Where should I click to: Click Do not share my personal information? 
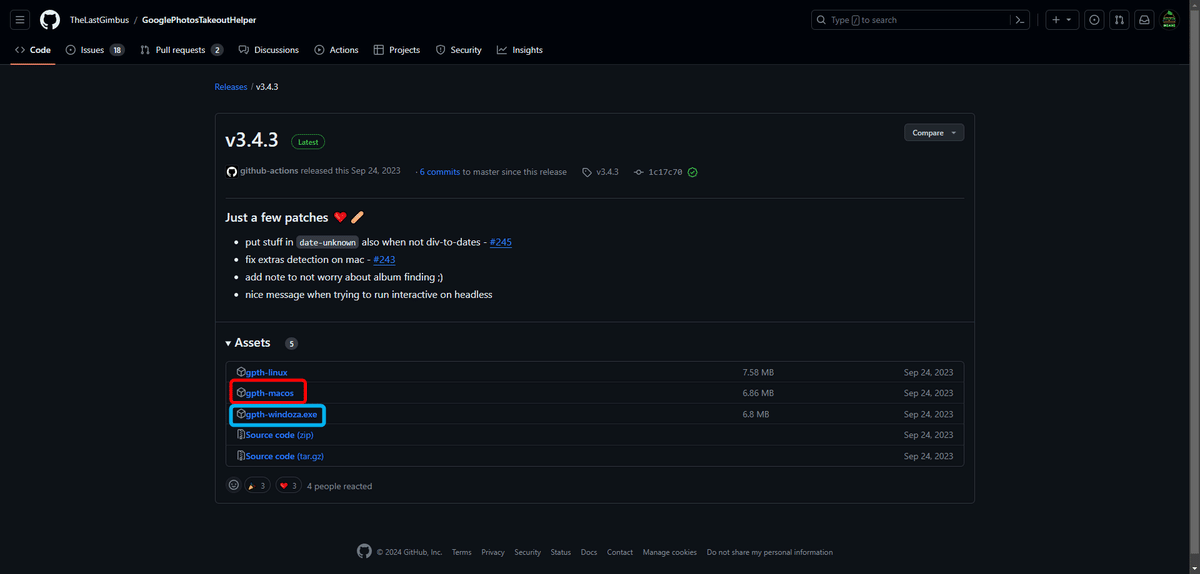tap(769, 552)
